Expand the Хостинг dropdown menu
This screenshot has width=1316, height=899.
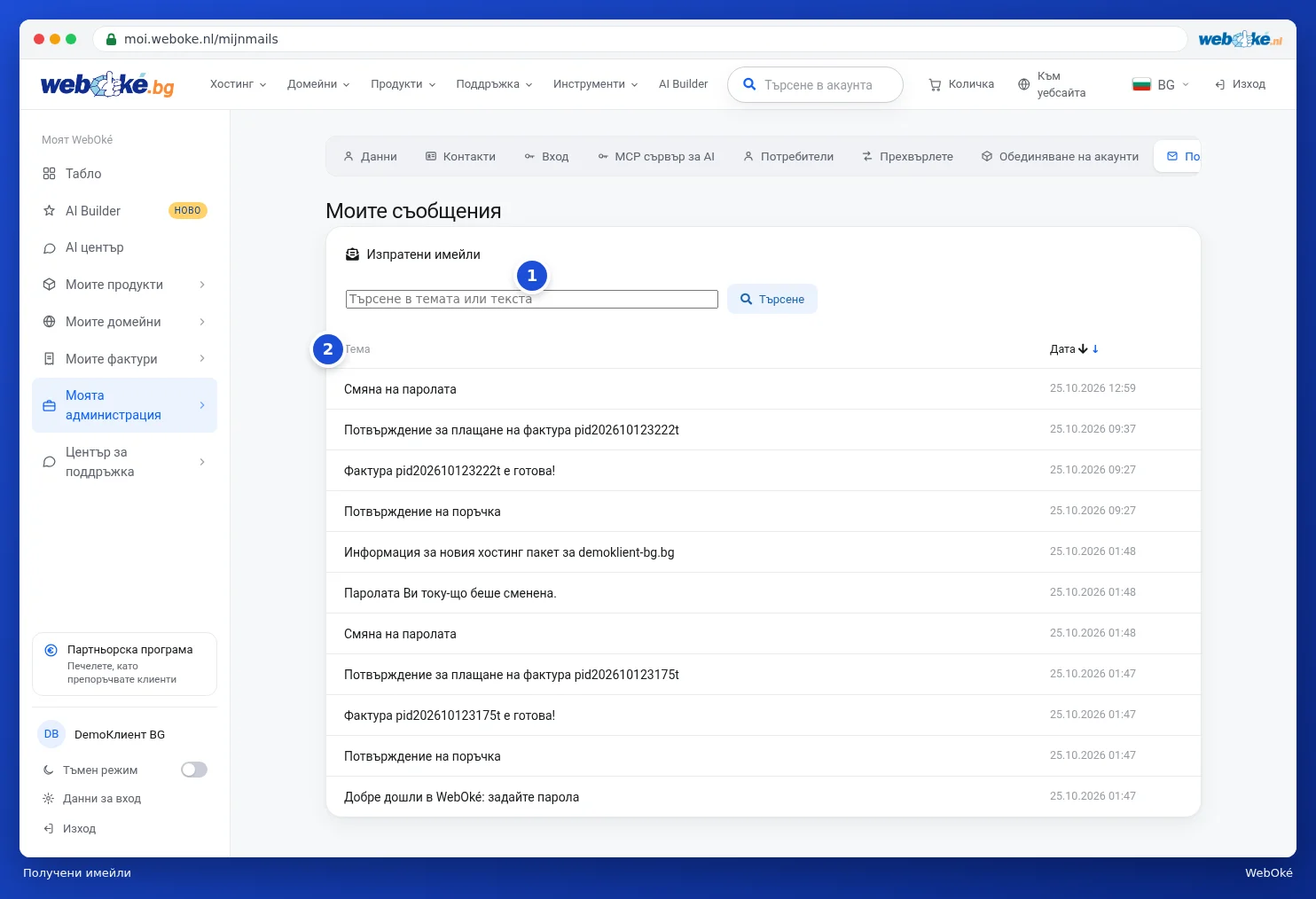(238, 84)
